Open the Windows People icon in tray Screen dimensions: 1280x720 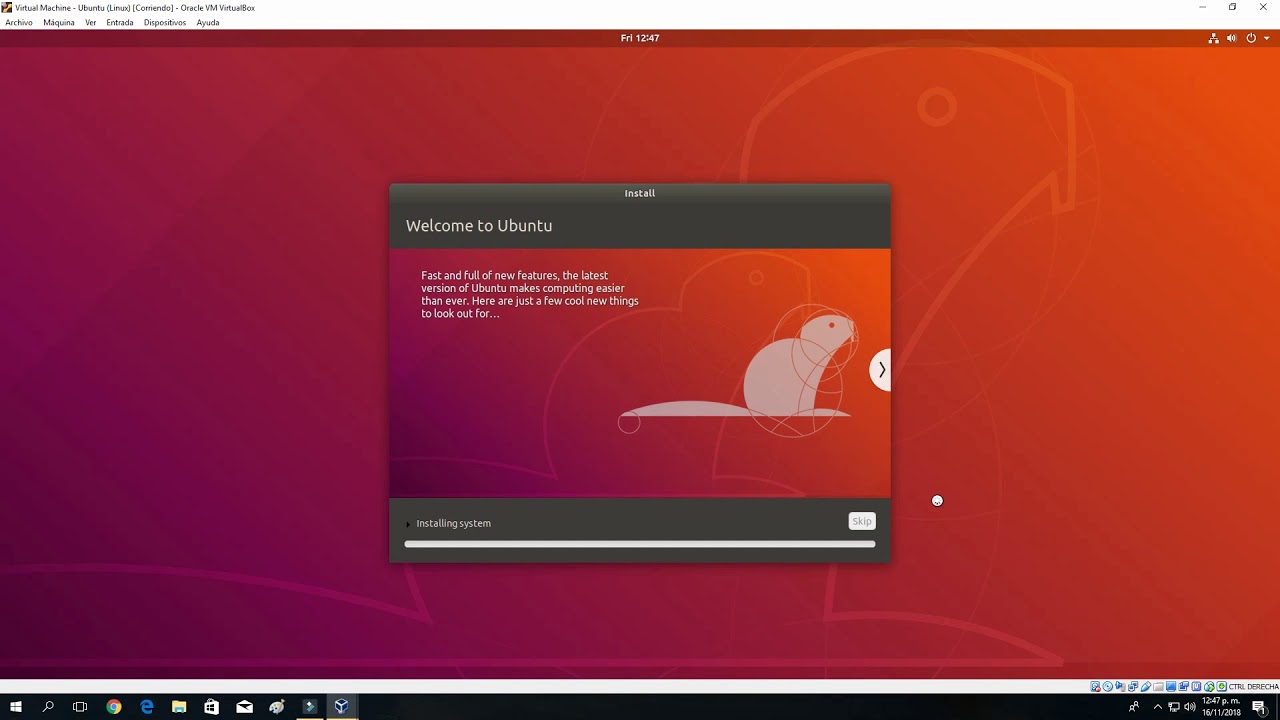1134,707
